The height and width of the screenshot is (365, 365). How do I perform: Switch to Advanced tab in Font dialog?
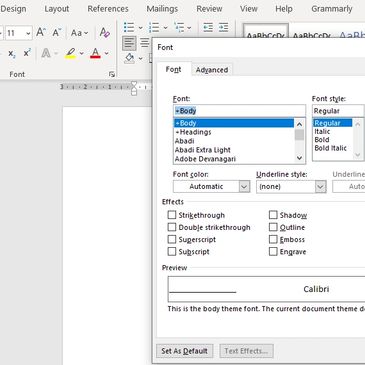pos(212,70)
